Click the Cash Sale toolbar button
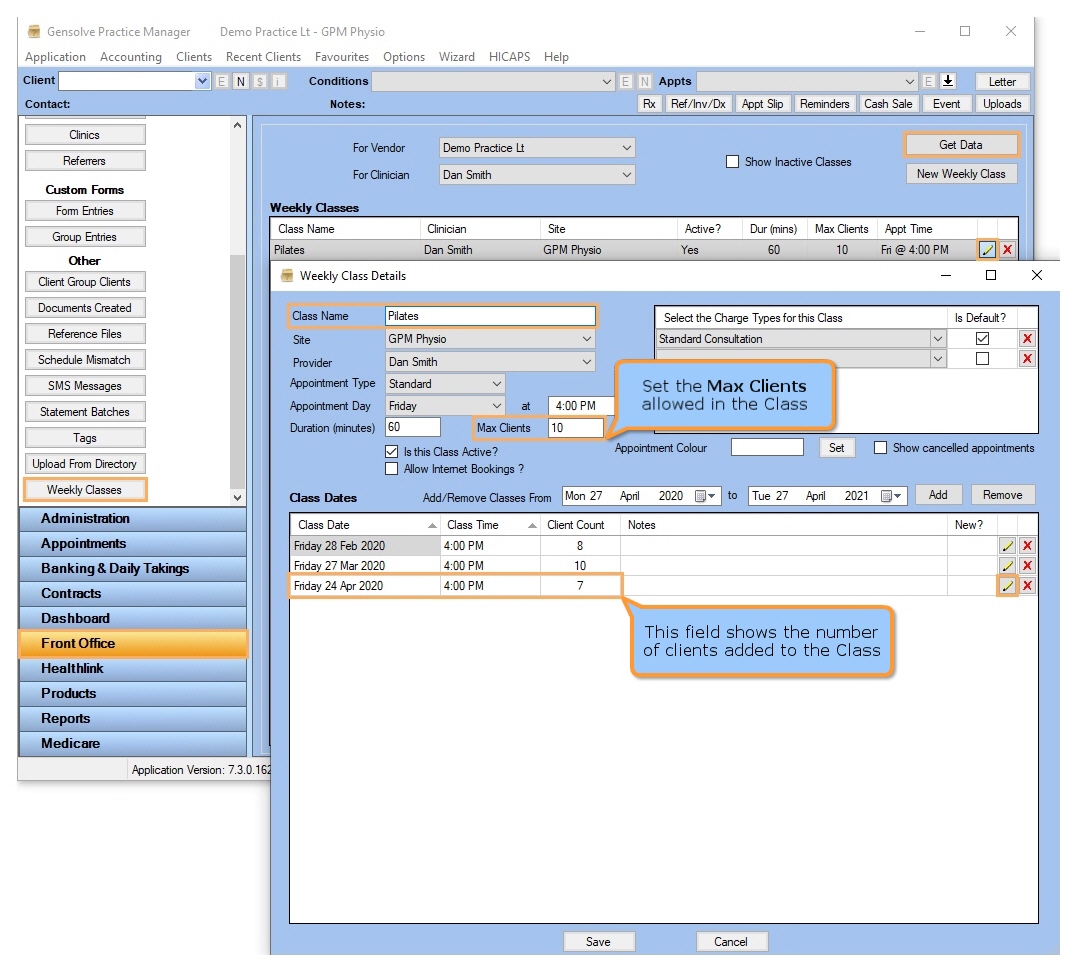The image size is (1076, 968). point(888,104)
